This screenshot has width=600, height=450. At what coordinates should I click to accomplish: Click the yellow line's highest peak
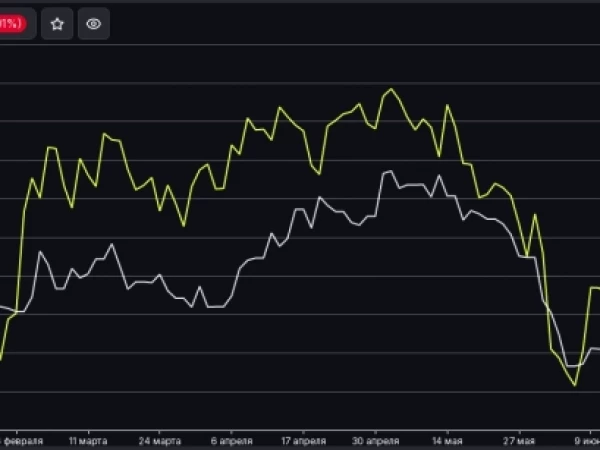click(391, 89)
